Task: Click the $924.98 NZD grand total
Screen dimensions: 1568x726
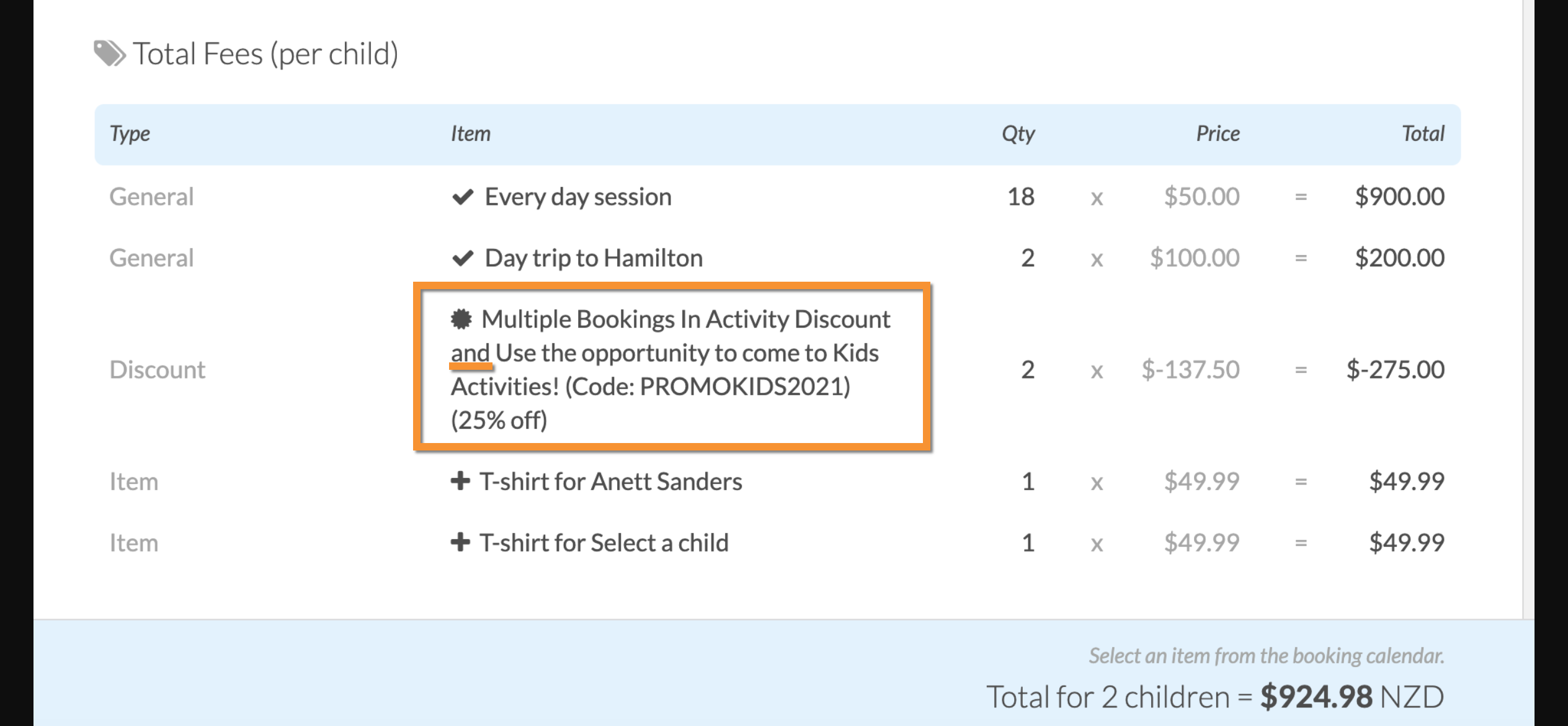Action: click(x=1352, y=696)
